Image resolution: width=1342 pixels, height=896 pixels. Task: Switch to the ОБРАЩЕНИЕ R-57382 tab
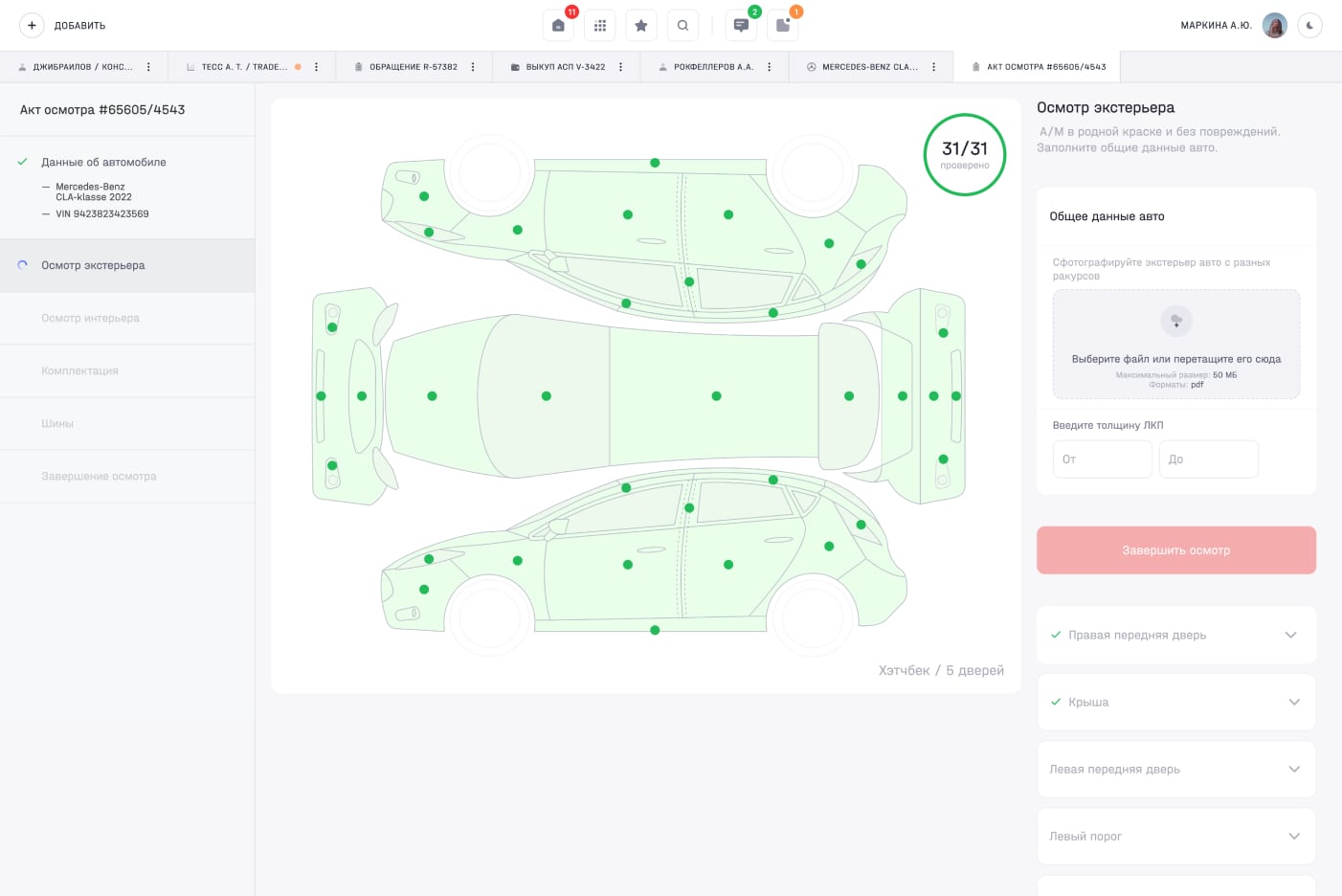pos(414,67)
